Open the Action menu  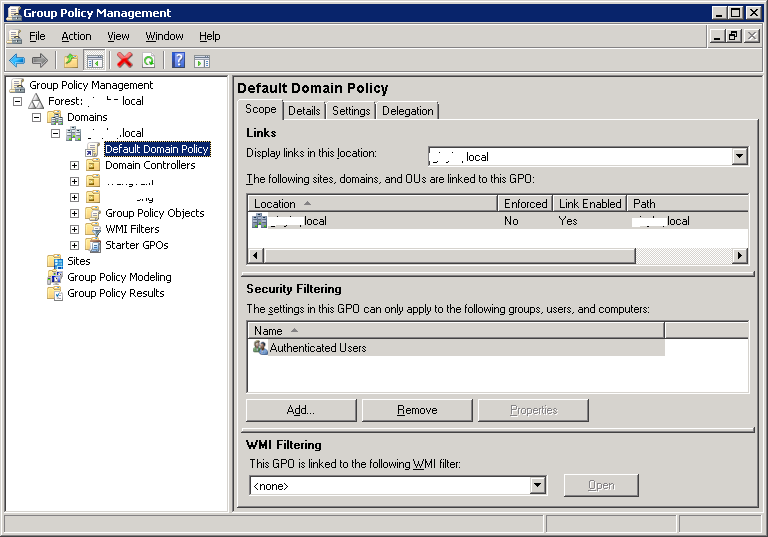point(76,36)
